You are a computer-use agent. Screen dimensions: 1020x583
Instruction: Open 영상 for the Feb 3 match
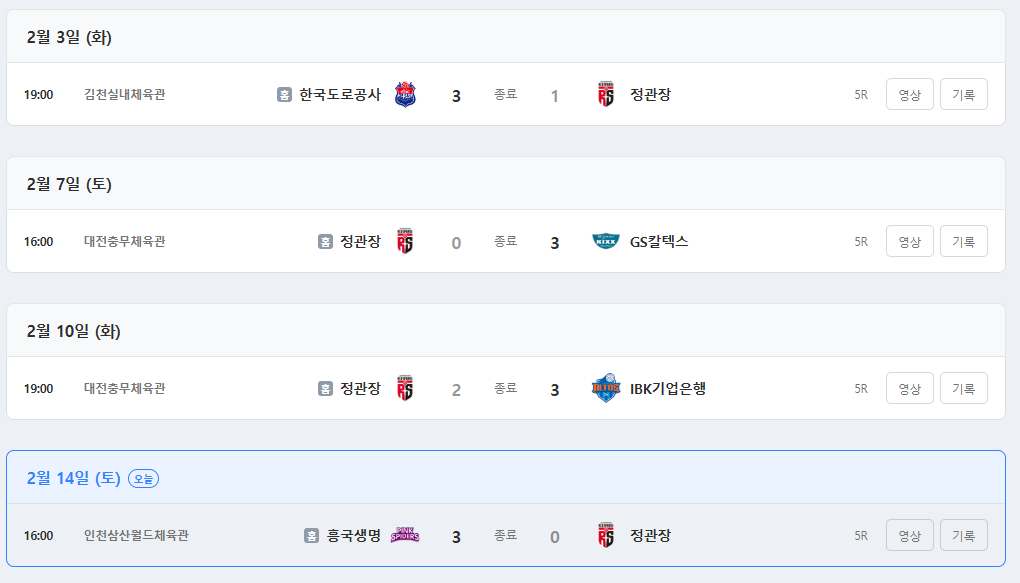(909, 94)
